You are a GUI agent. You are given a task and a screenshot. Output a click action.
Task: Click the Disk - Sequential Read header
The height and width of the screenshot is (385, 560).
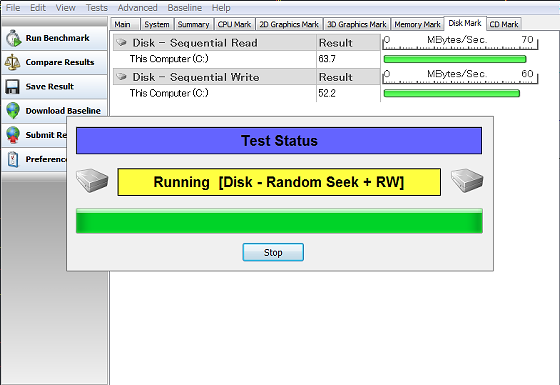pyautogui.click(x=215, y=42)
